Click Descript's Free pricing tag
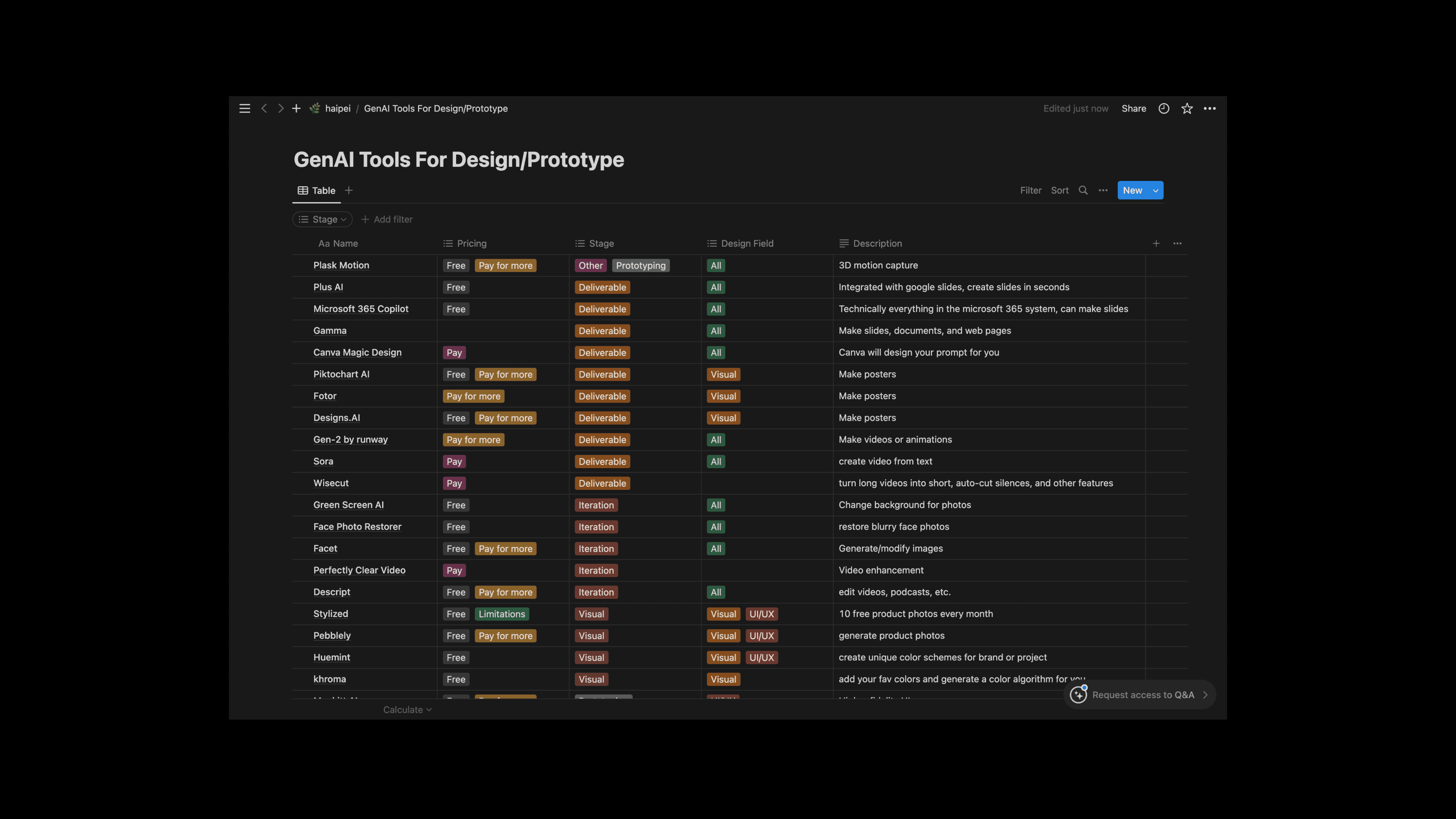 456,592
